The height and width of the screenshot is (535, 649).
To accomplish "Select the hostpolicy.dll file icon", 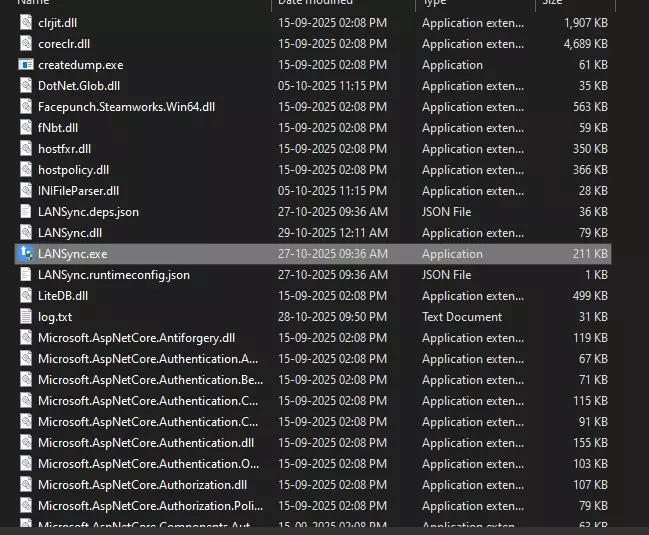I will click(x=26, y=170).
